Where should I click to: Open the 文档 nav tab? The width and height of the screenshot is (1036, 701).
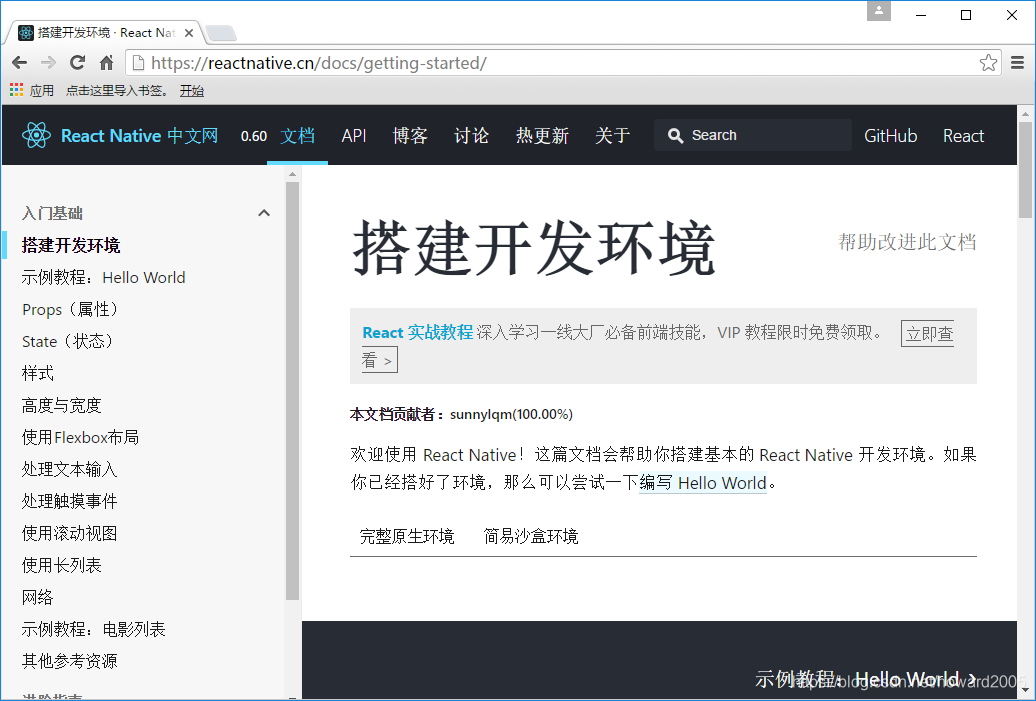click(x=297, y=136)
